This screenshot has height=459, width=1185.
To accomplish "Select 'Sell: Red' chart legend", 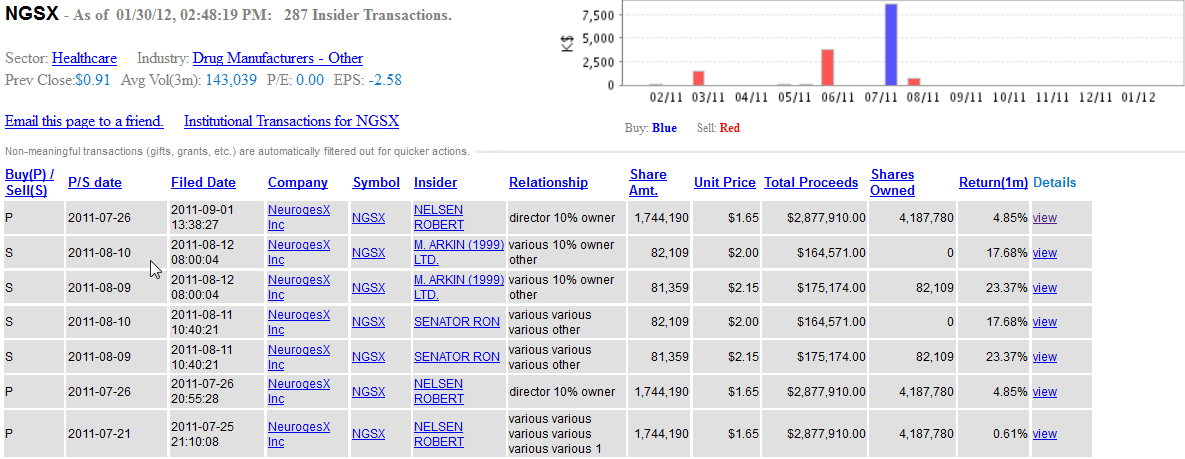I will click(718, 128).
